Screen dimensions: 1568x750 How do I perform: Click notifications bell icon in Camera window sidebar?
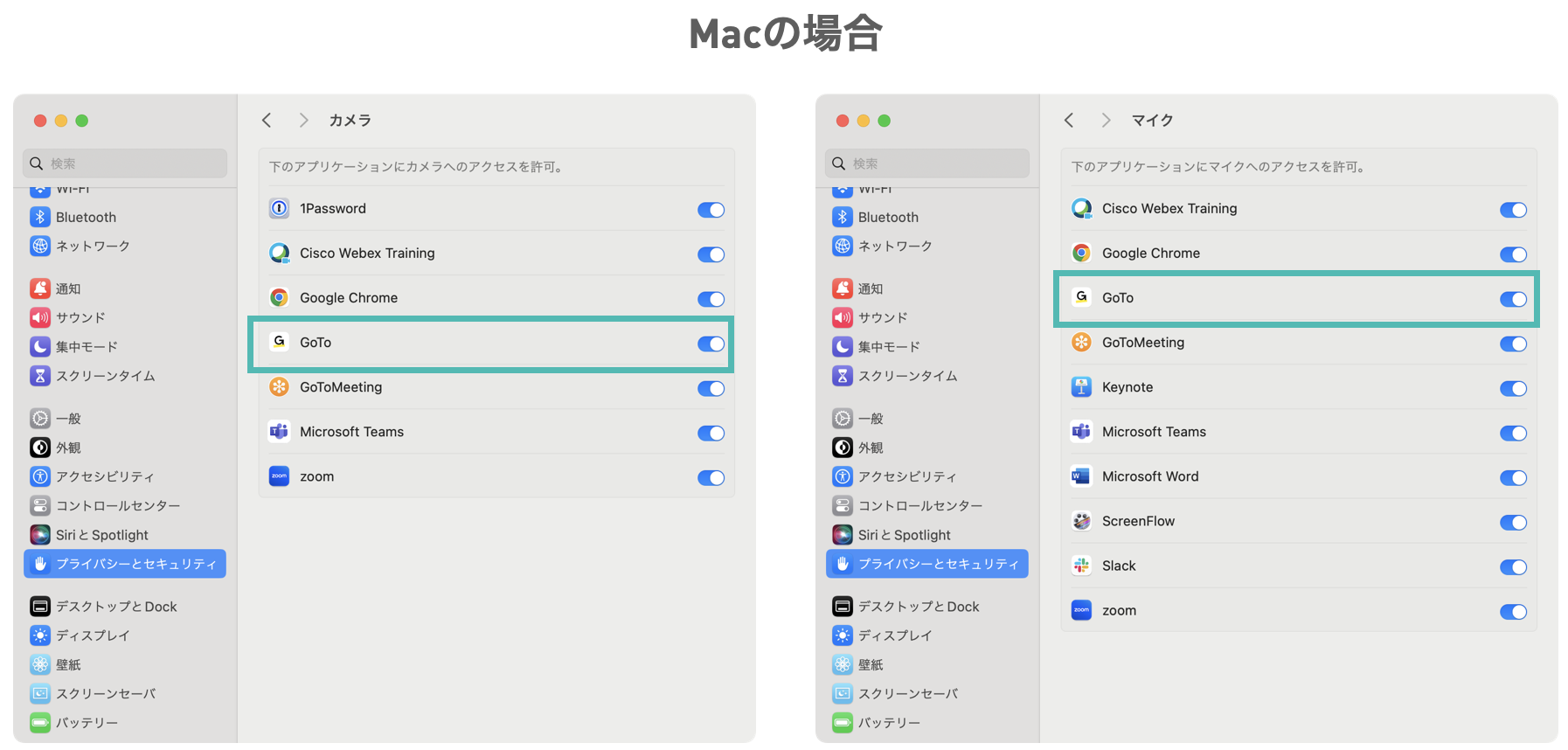(40, 288)
